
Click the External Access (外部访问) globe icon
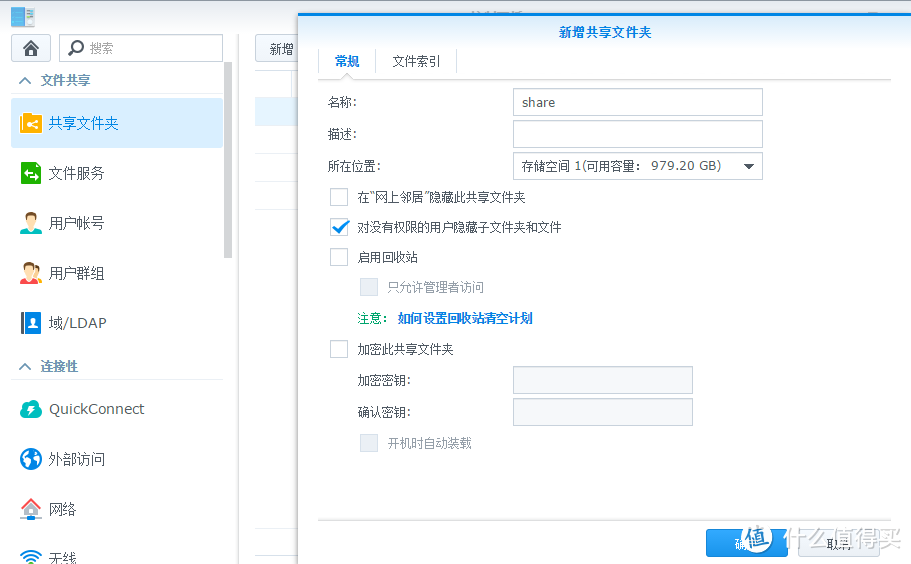tap(31, 459)
